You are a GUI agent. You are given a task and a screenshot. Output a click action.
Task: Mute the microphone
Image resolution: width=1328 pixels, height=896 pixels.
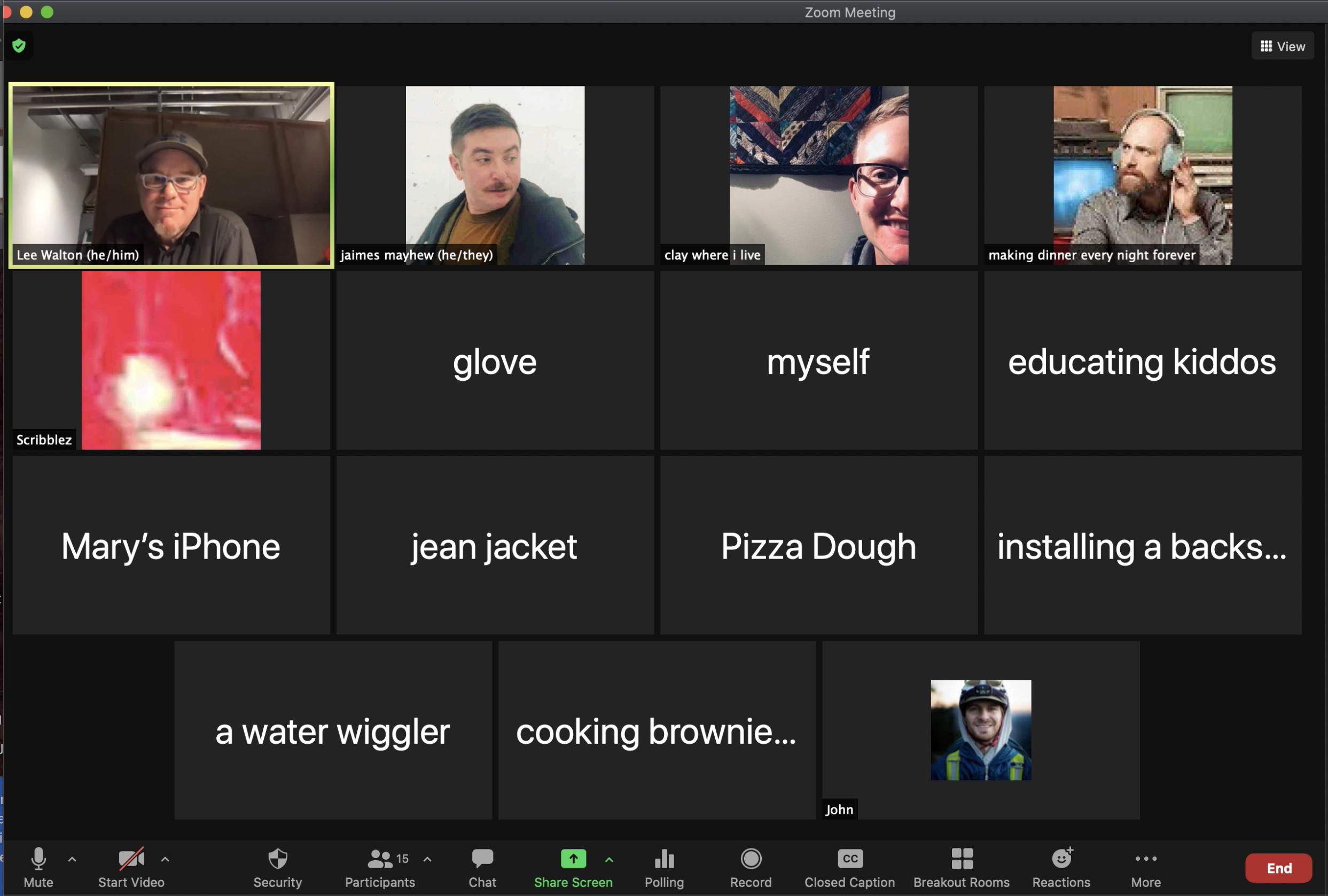click(x=38, y=867)
